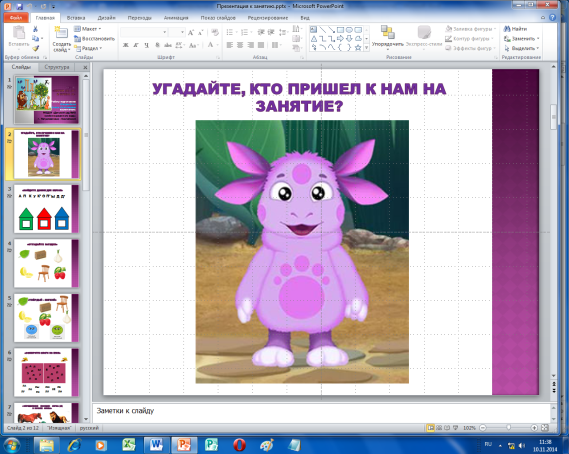Open the Макет layout dropdown
Screen dimensions: 569x454
point(87,29)
